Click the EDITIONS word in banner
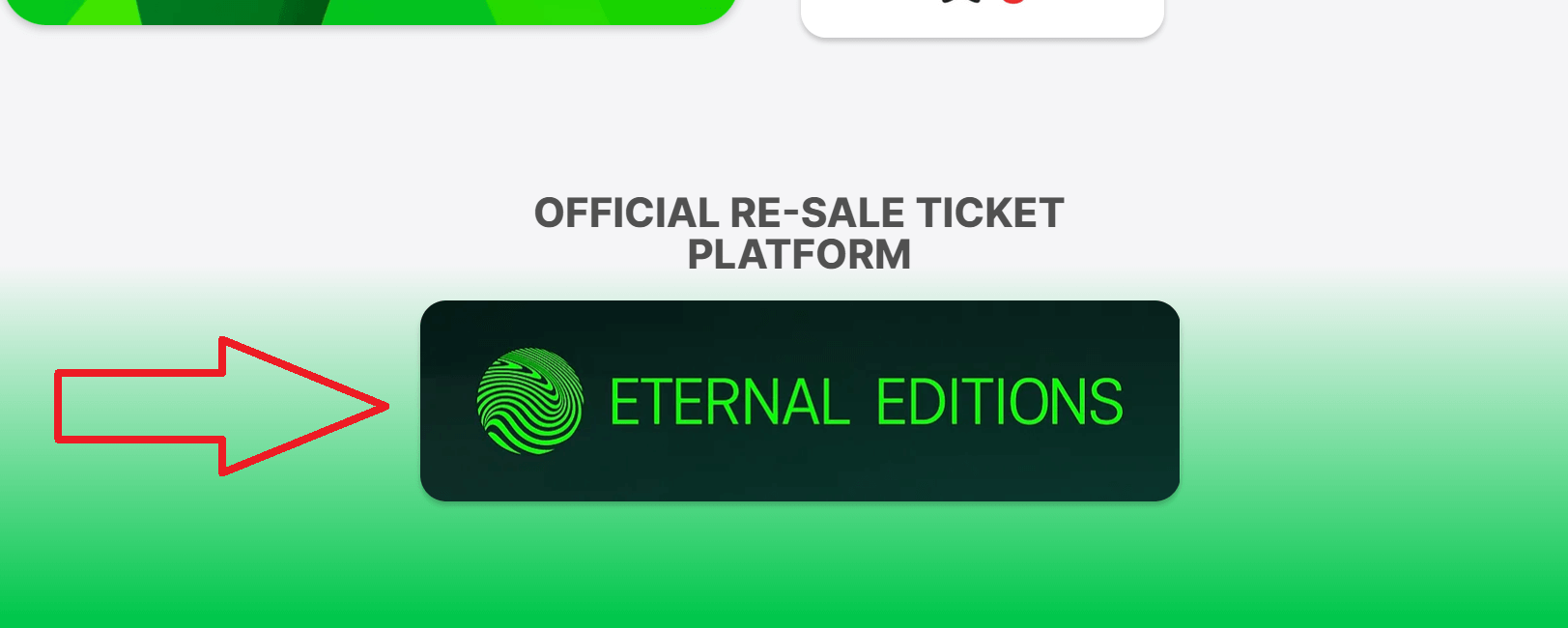The image size is (1568, 628). tap(1000, 402)
